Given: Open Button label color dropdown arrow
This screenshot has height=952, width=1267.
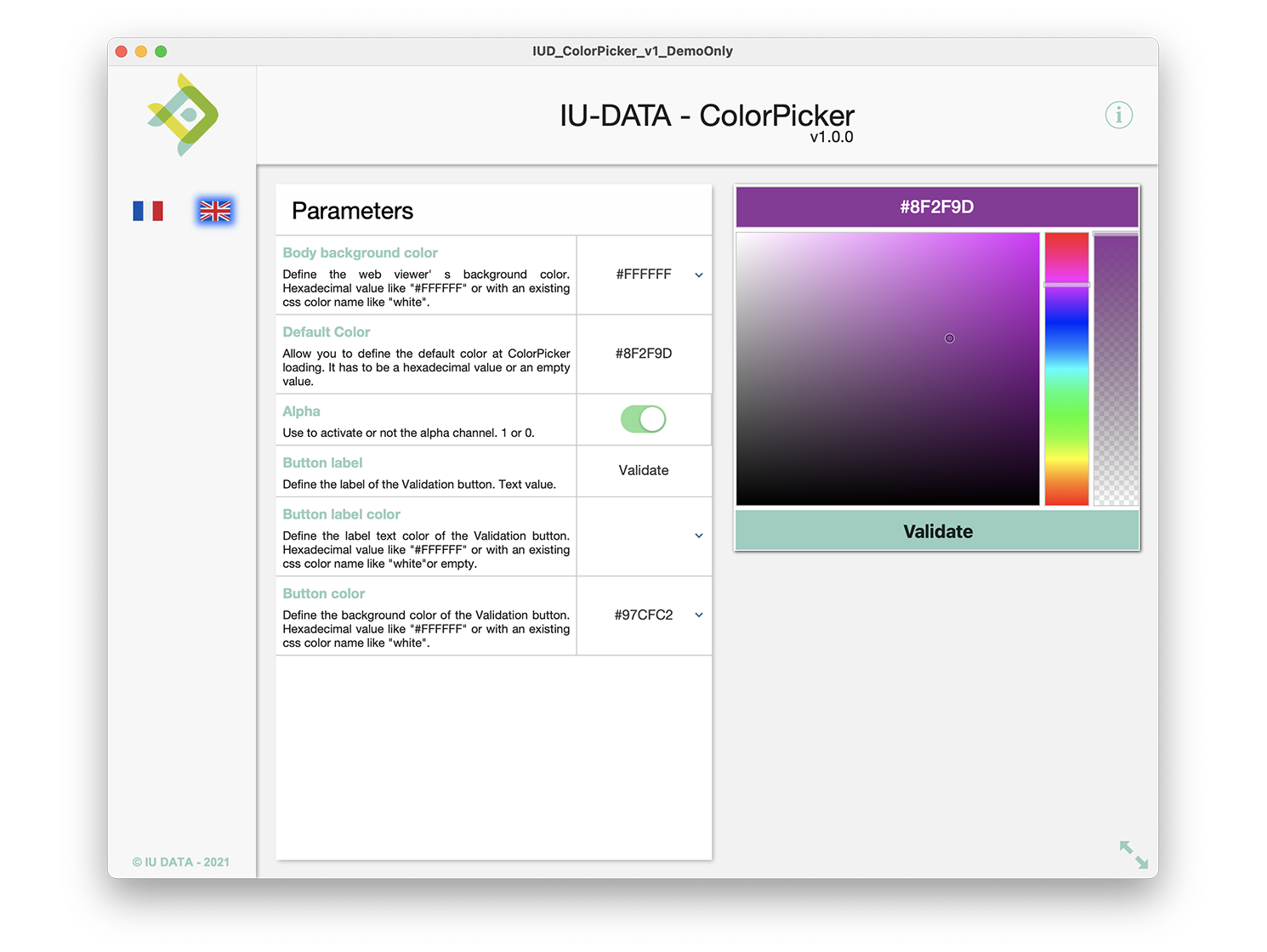Looking at the screenshot, I should point(699,535).
